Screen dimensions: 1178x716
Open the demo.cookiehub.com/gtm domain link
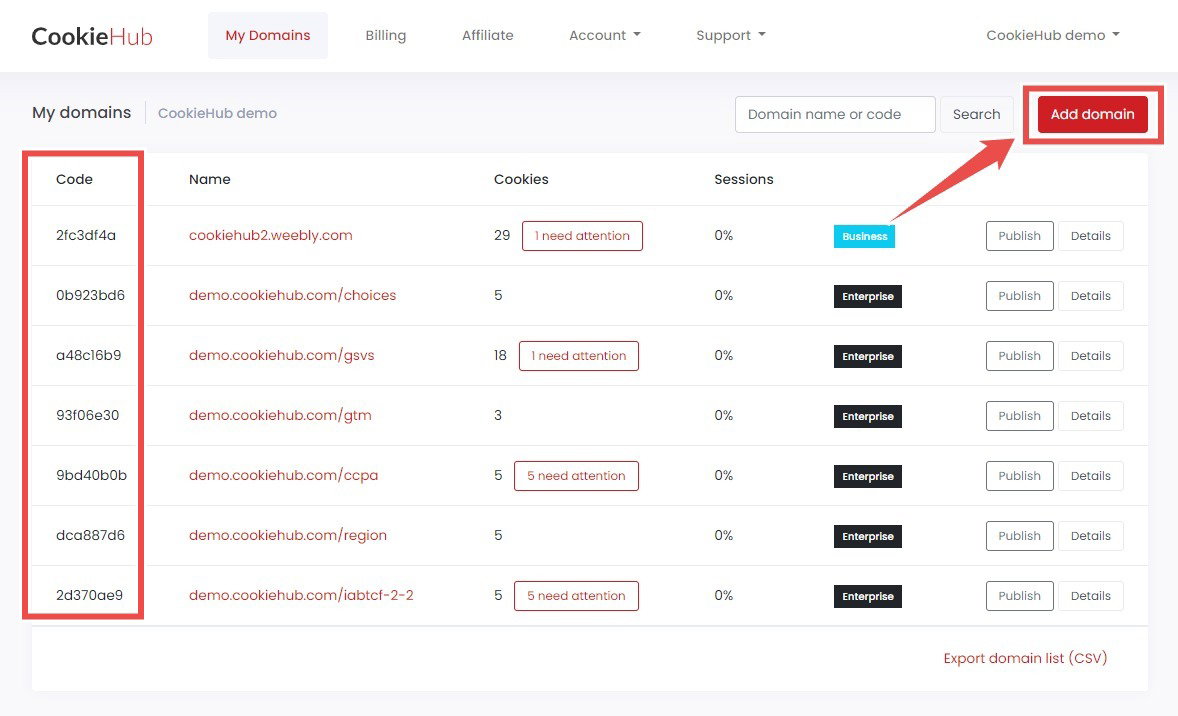pyautogui.click(x=279, y=415)
